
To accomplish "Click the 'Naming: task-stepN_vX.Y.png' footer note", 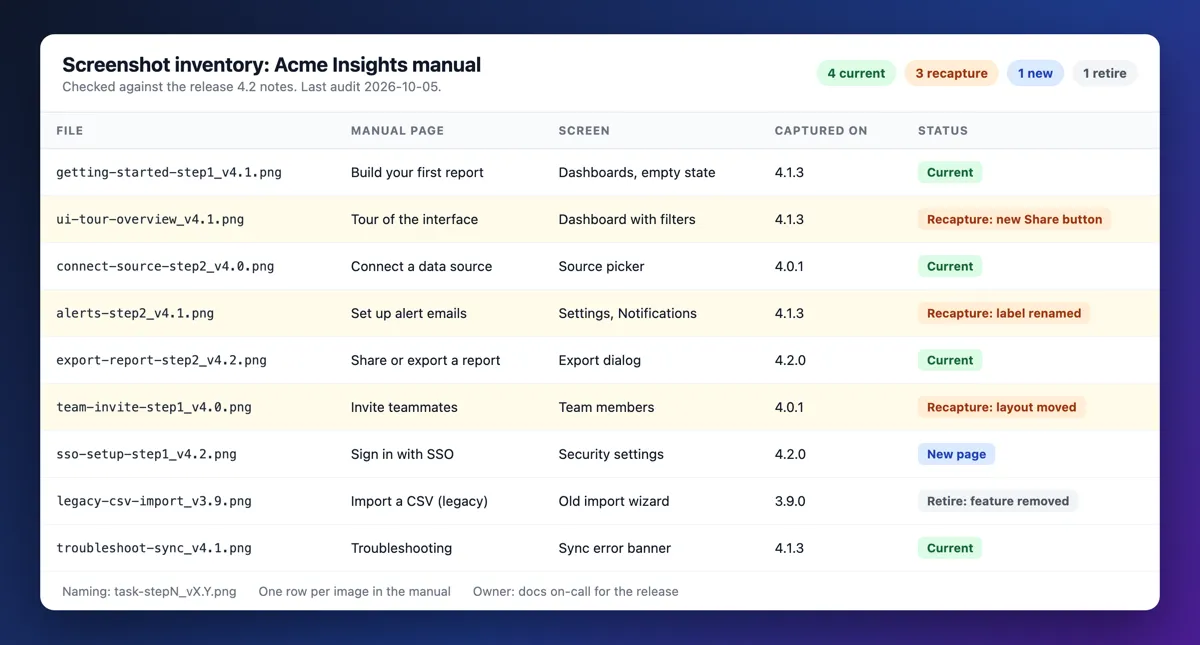I will click(149, 591).
